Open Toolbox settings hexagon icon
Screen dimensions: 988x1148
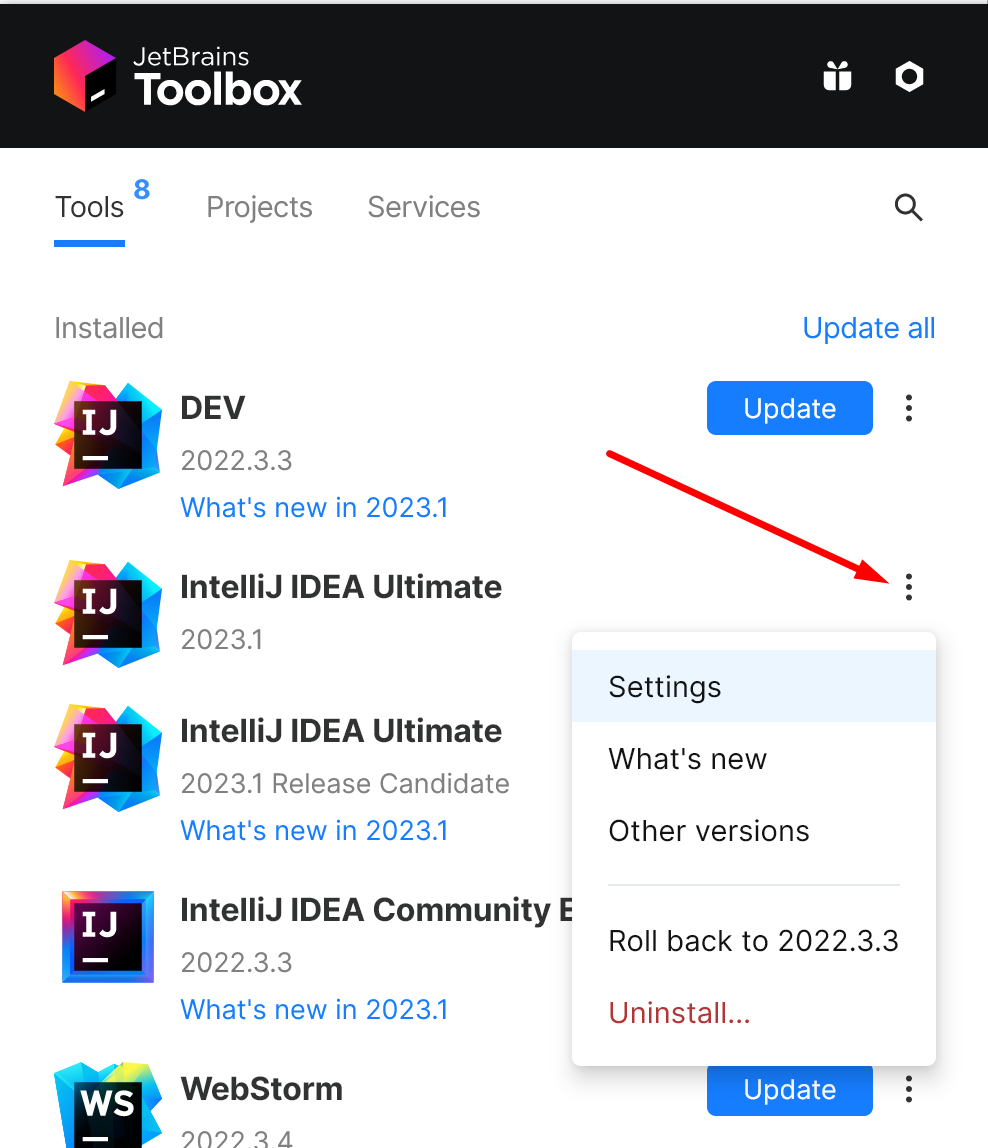(909, 76)
